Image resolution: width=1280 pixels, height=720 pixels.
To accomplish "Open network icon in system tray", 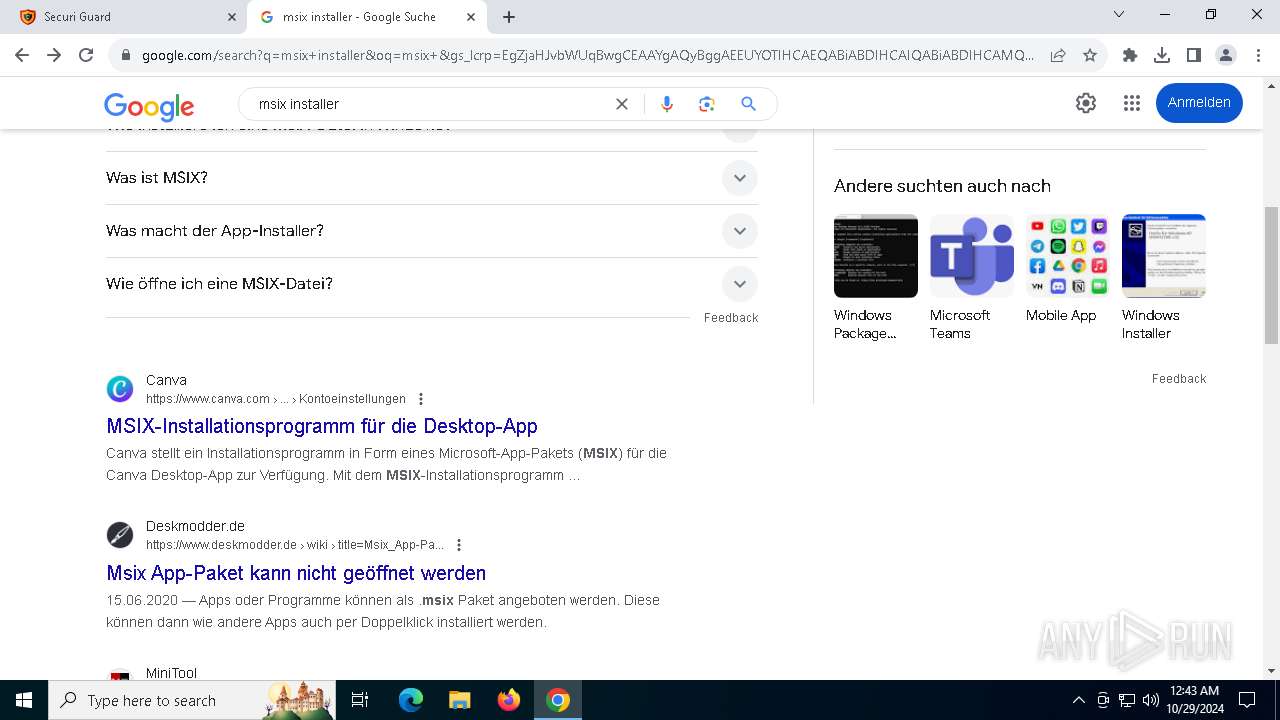I will click(x=1126, y=700).
